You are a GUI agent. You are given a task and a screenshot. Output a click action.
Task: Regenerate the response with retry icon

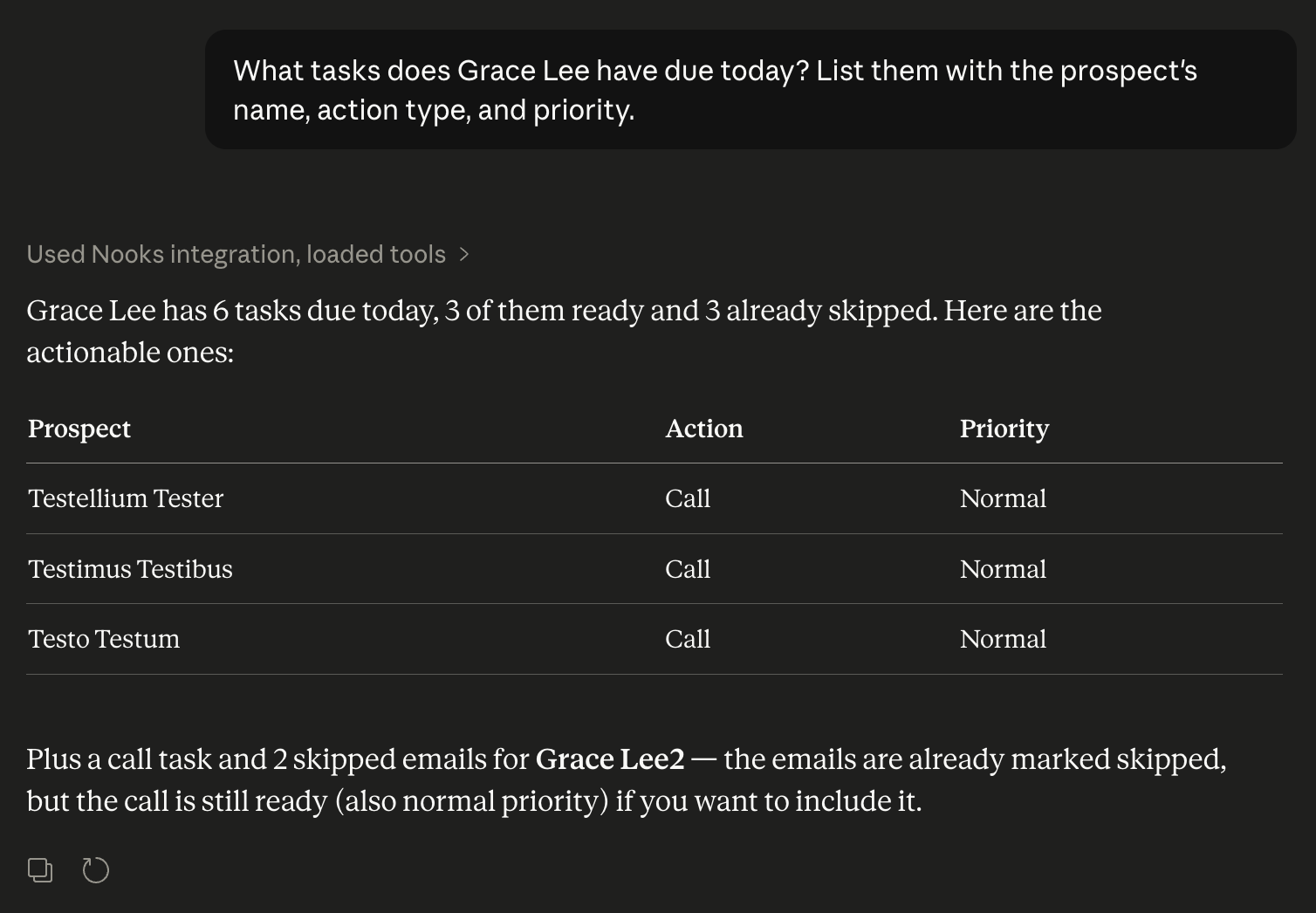96,870
